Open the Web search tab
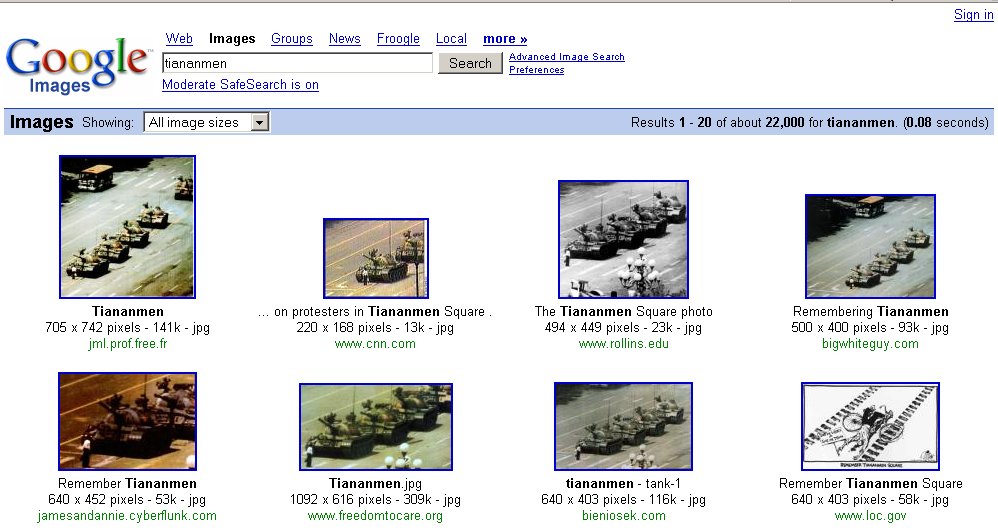998x531 pixels. pos(179,39)
